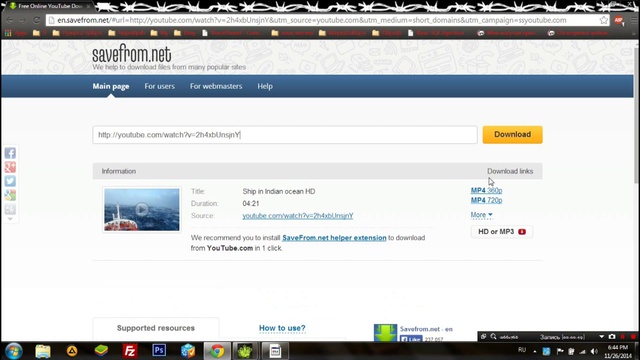Screen dimensions: 640x360
Task: Open the Help menu item
Action: pos(265,86)
